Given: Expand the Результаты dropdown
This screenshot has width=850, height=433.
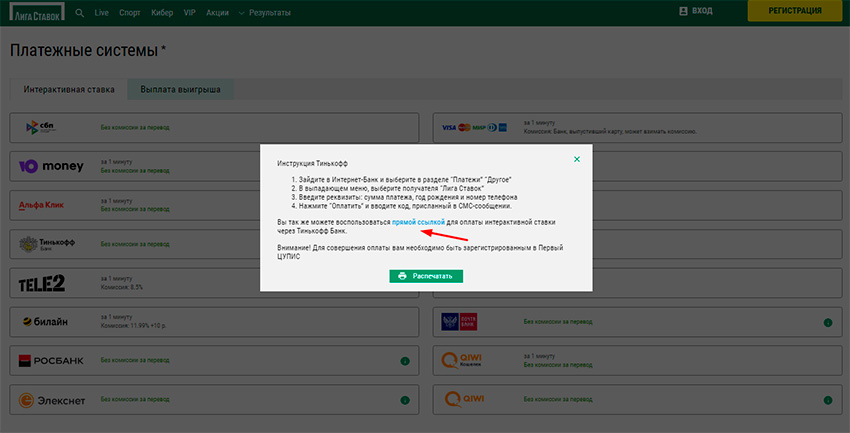Looking at the screenshot, I should (x=265, y=12).
